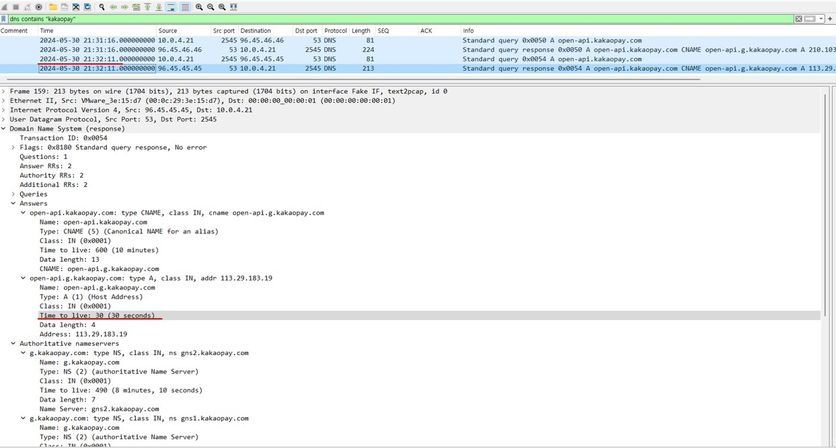The width and height of the screenshot is (836, 448).
Task: Sort packets by Source column
Action: [x=183, y=31]
